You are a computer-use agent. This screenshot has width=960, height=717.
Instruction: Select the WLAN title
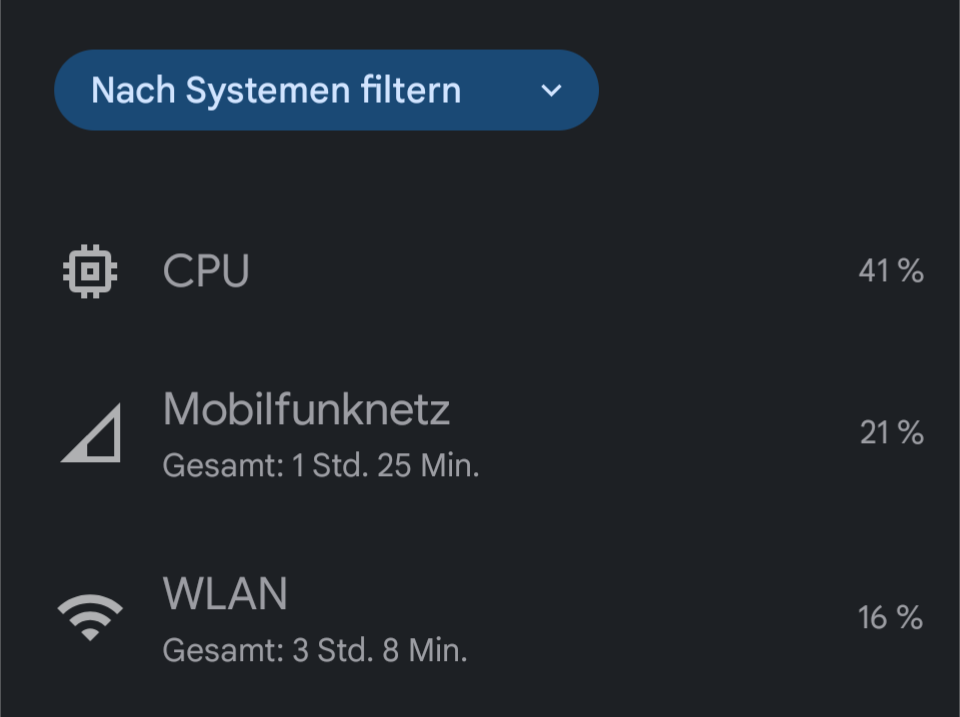(x=225, y=594)
